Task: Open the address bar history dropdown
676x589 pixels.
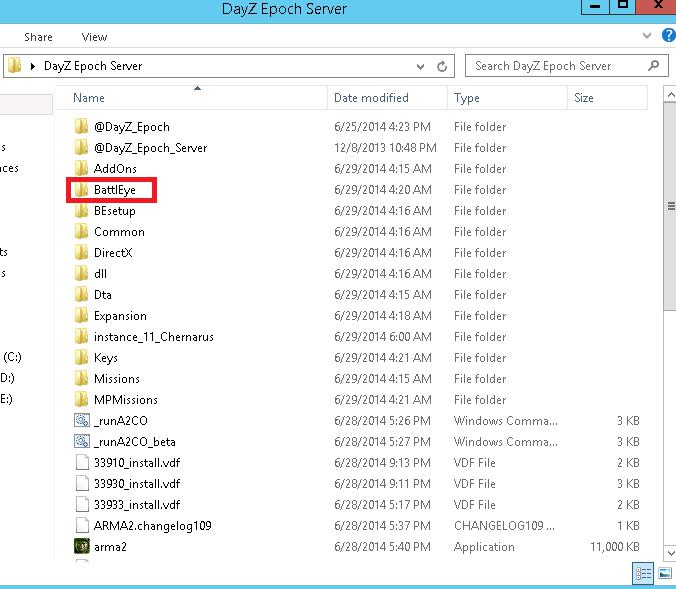Action: 420,66
